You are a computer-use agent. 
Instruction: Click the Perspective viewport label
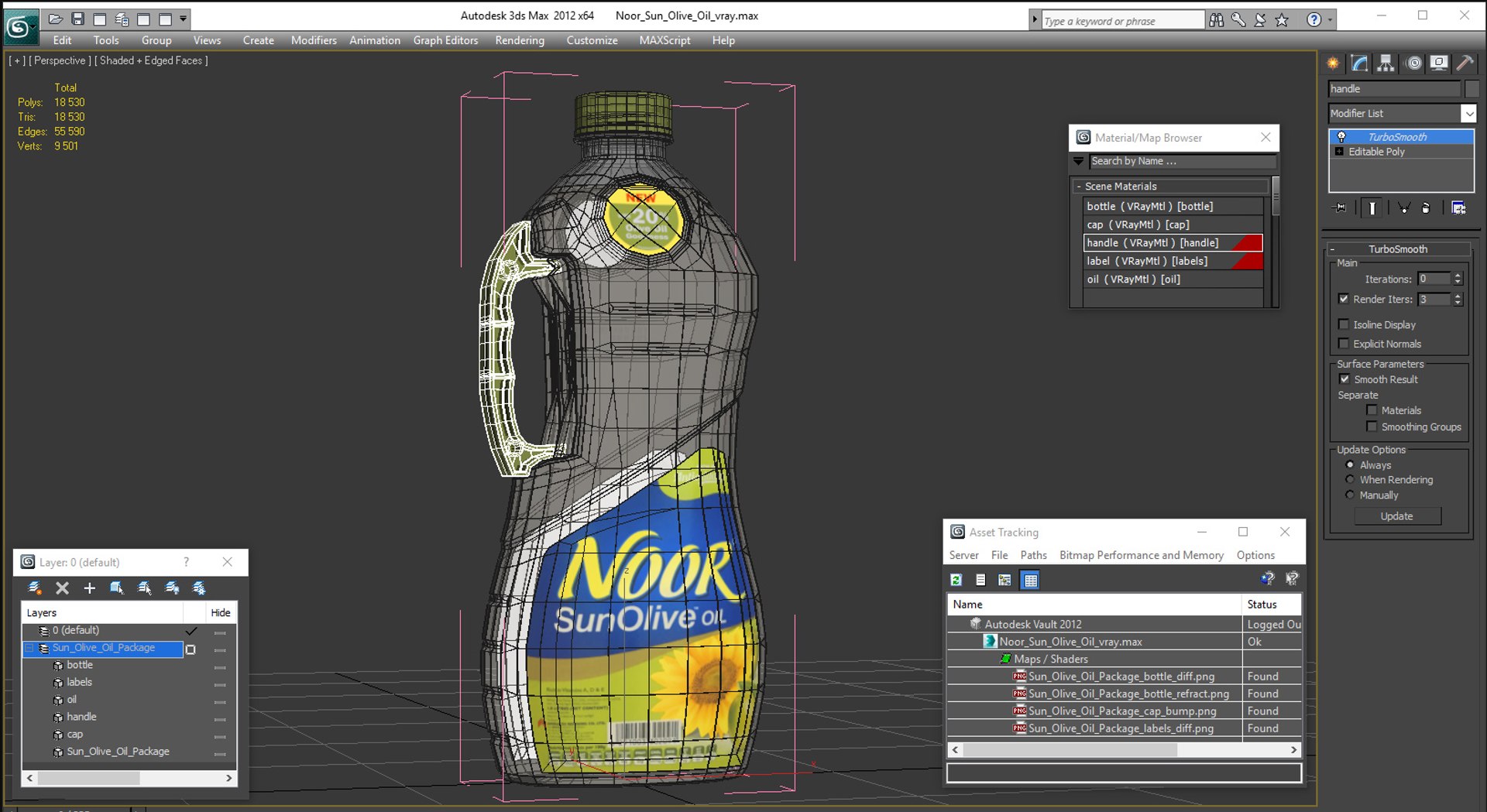coord(60,60)
